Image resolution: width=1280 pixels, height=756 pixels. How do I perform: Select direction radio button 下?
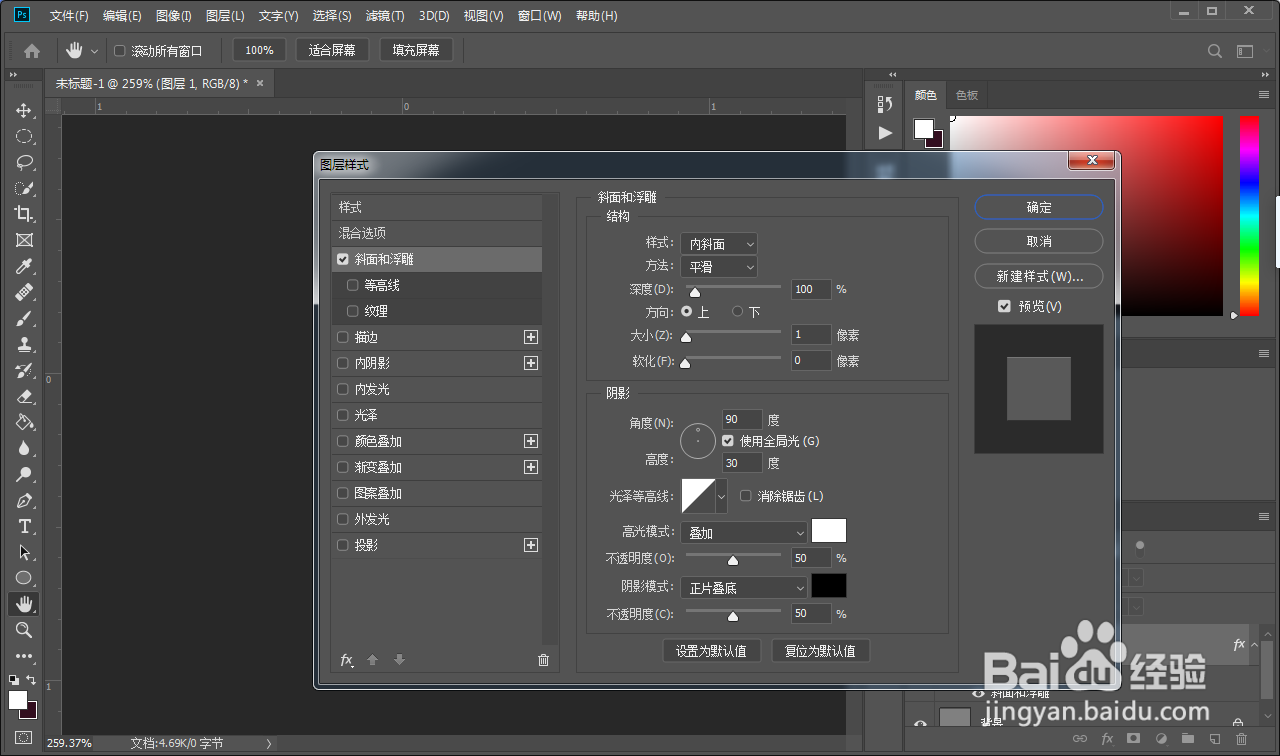coord(738,312)
